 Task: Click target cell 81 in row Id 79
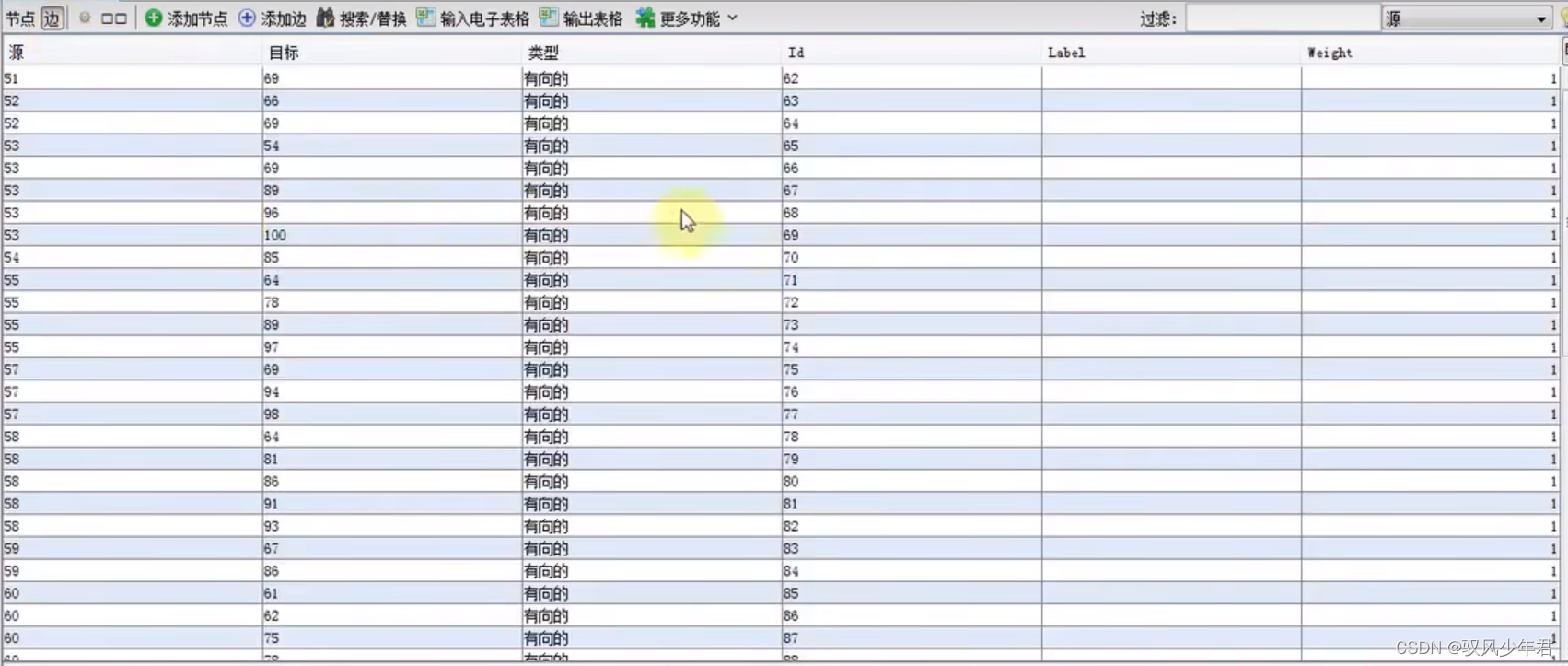pos(391,459)
